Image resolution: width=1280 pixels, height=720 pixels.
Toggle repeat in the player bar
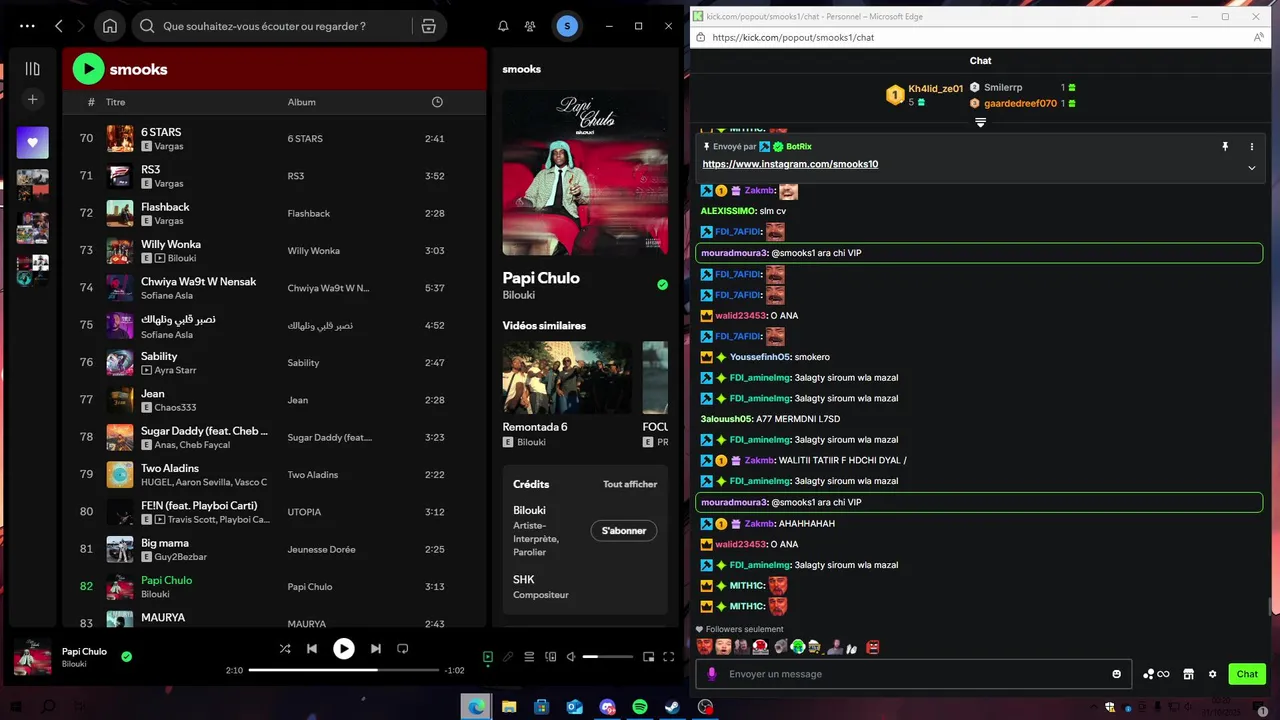tap(403, 648)
